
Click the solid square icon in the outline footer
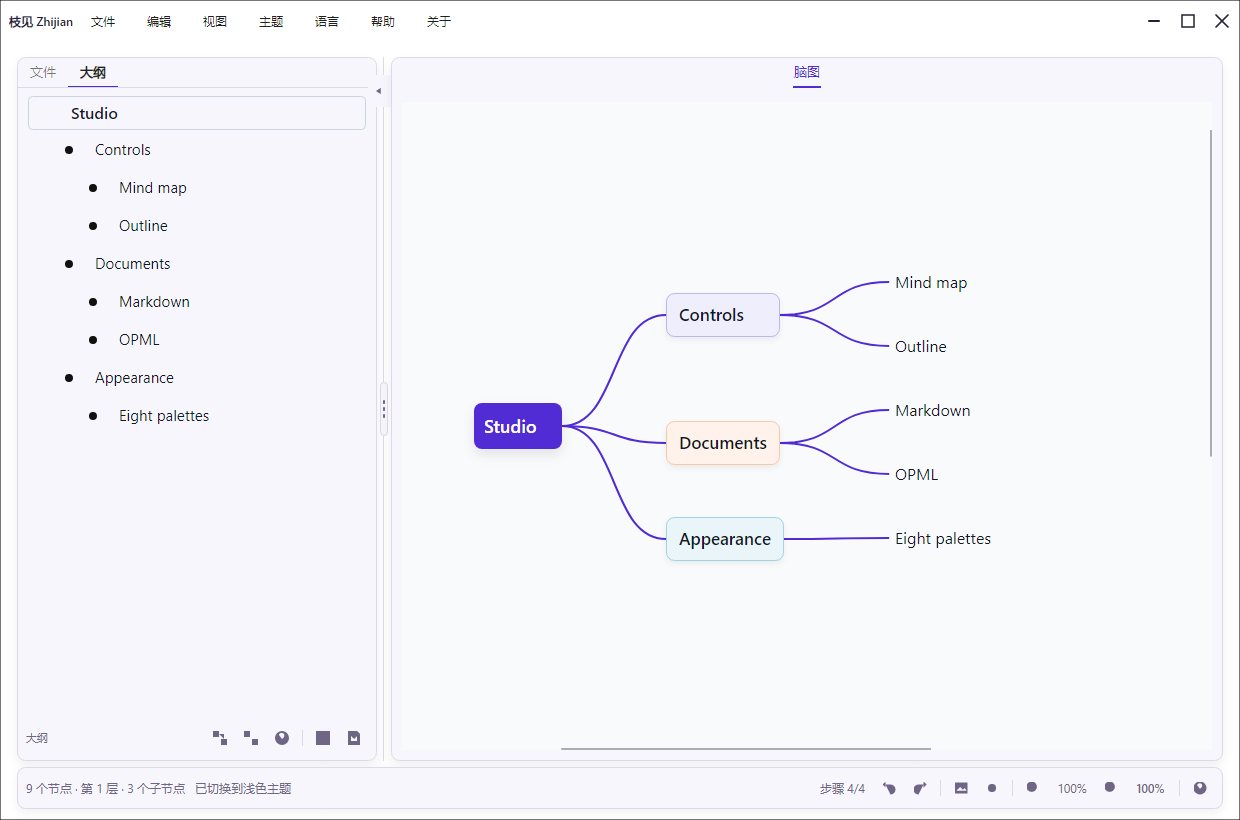click(323, 738)
